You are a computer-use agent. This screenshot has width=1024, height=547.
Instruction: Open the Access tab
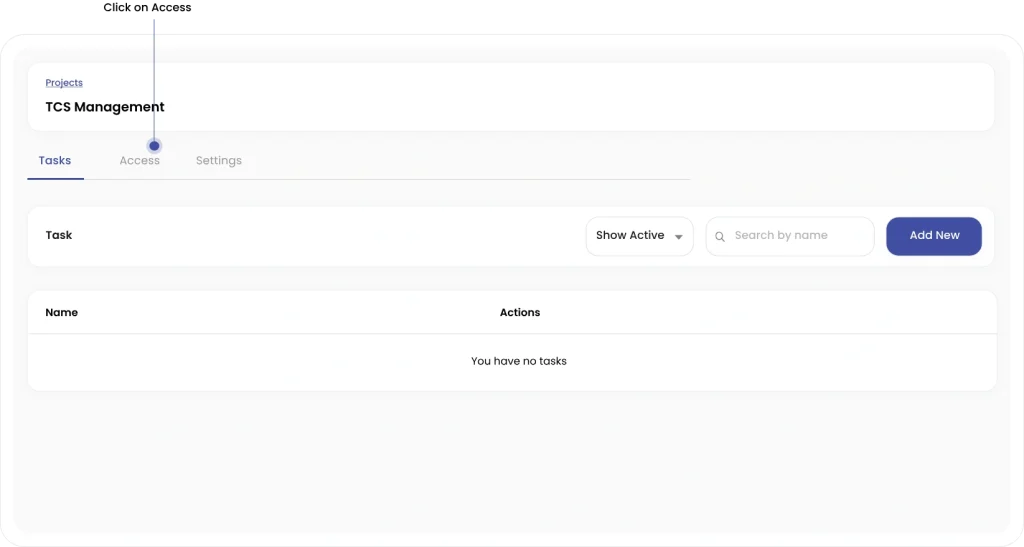139,161
